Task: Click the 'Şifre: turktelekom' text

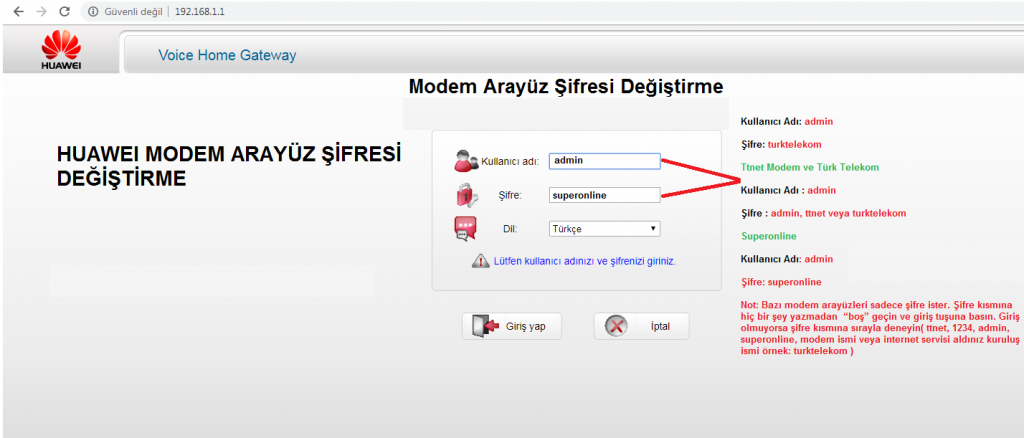Action: coord(781,144)
